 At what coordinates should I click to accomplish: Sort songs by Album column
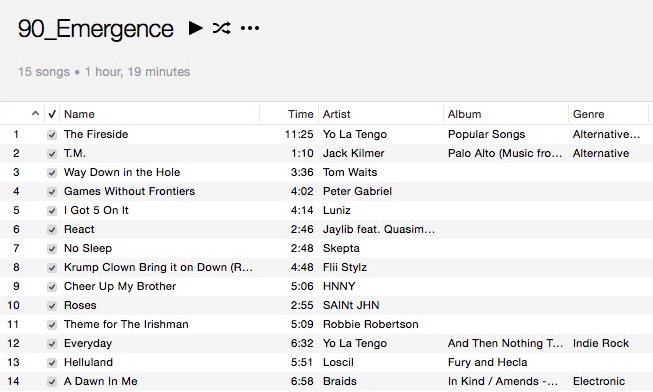[464, 114]
